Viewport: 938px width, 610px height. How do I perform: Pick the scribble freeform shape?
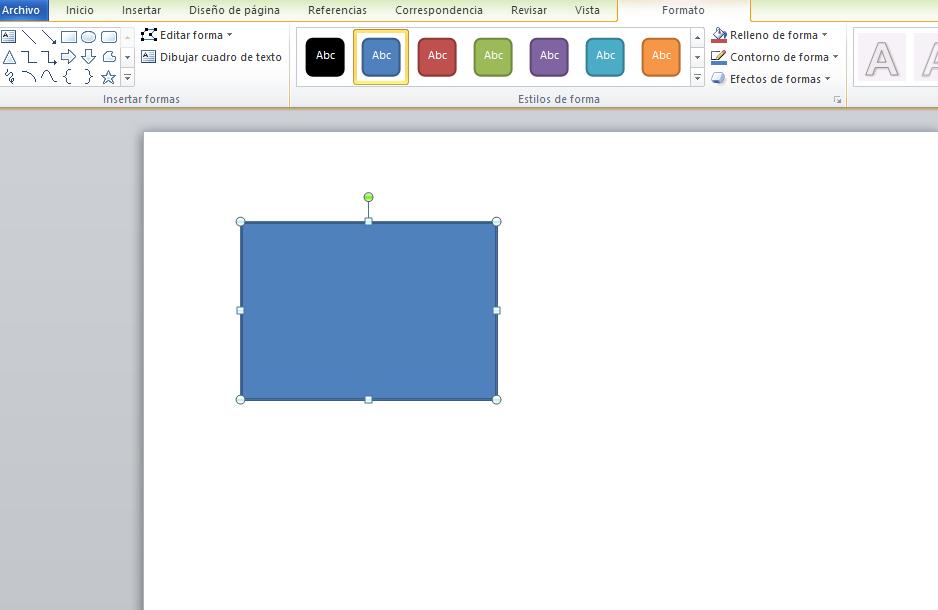[9, 77]
